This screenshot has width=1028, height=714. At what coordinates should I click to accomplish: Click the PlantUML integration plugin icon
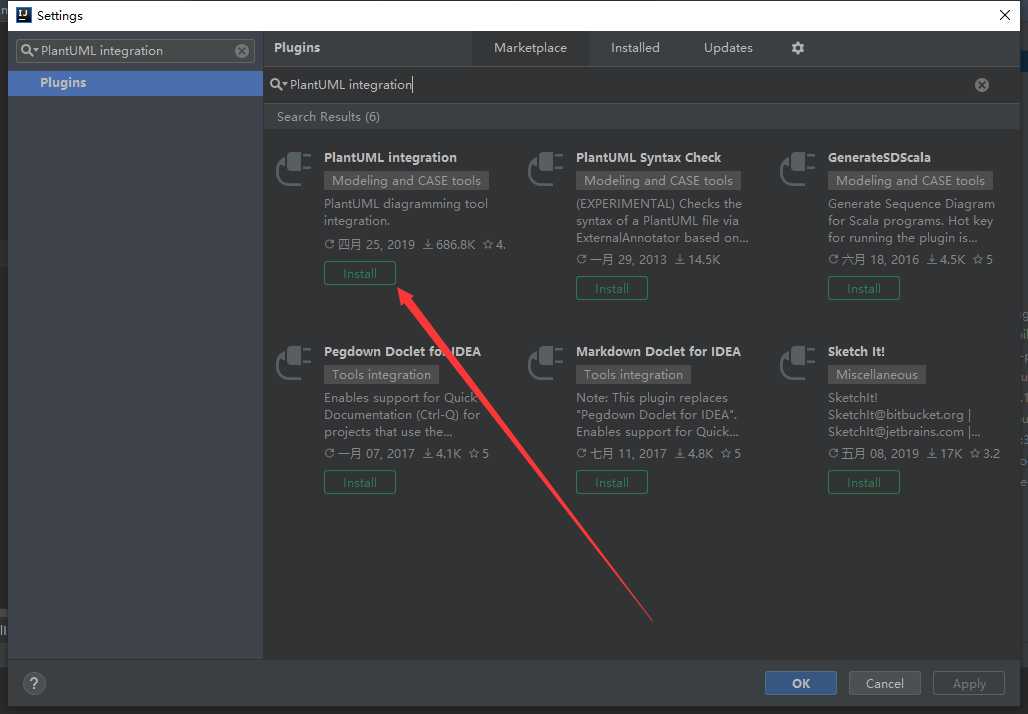(x=294, y=169)
